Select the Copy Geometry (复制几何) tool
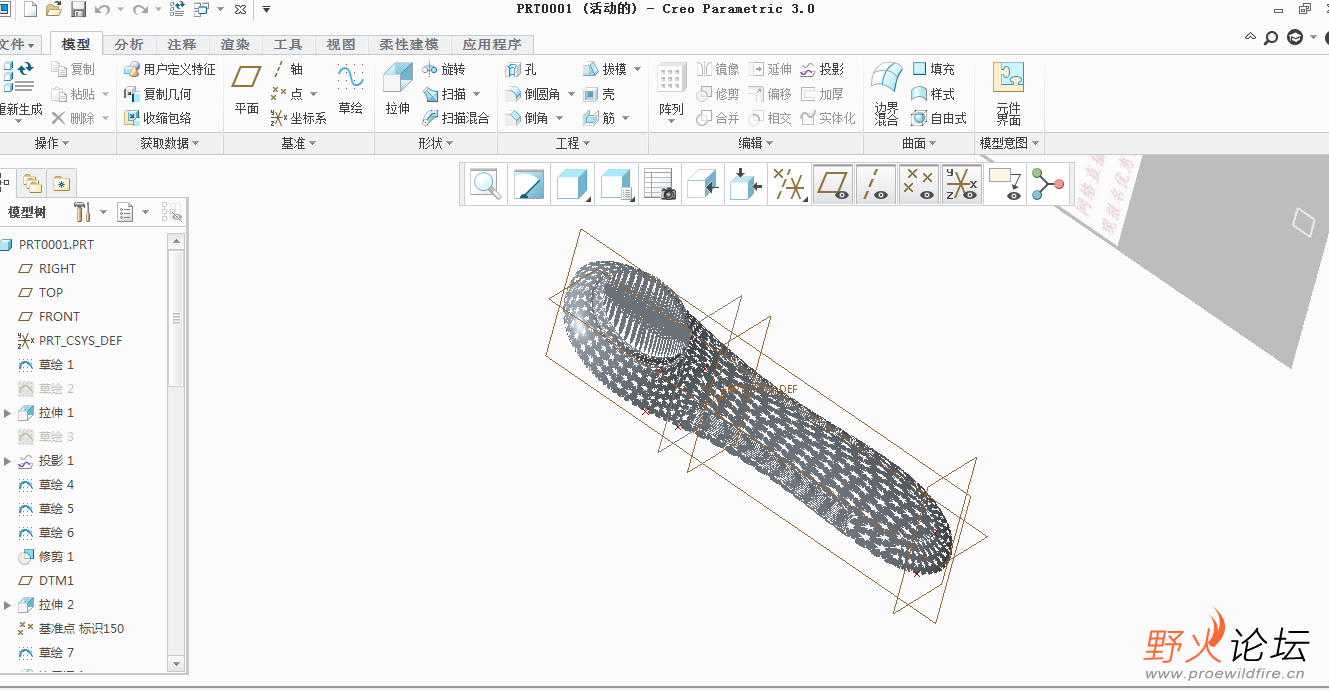 click(x=157, y=94)
